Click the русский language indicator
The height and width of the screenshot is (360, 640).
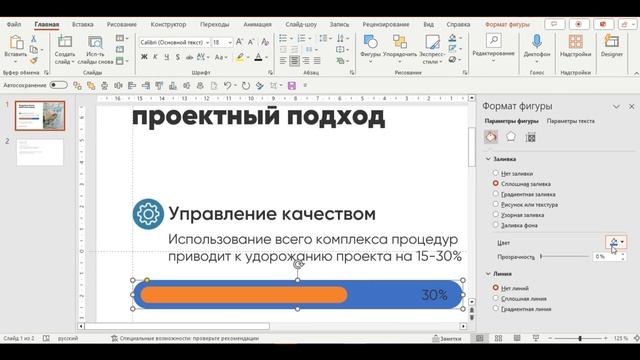pos(68,338)
